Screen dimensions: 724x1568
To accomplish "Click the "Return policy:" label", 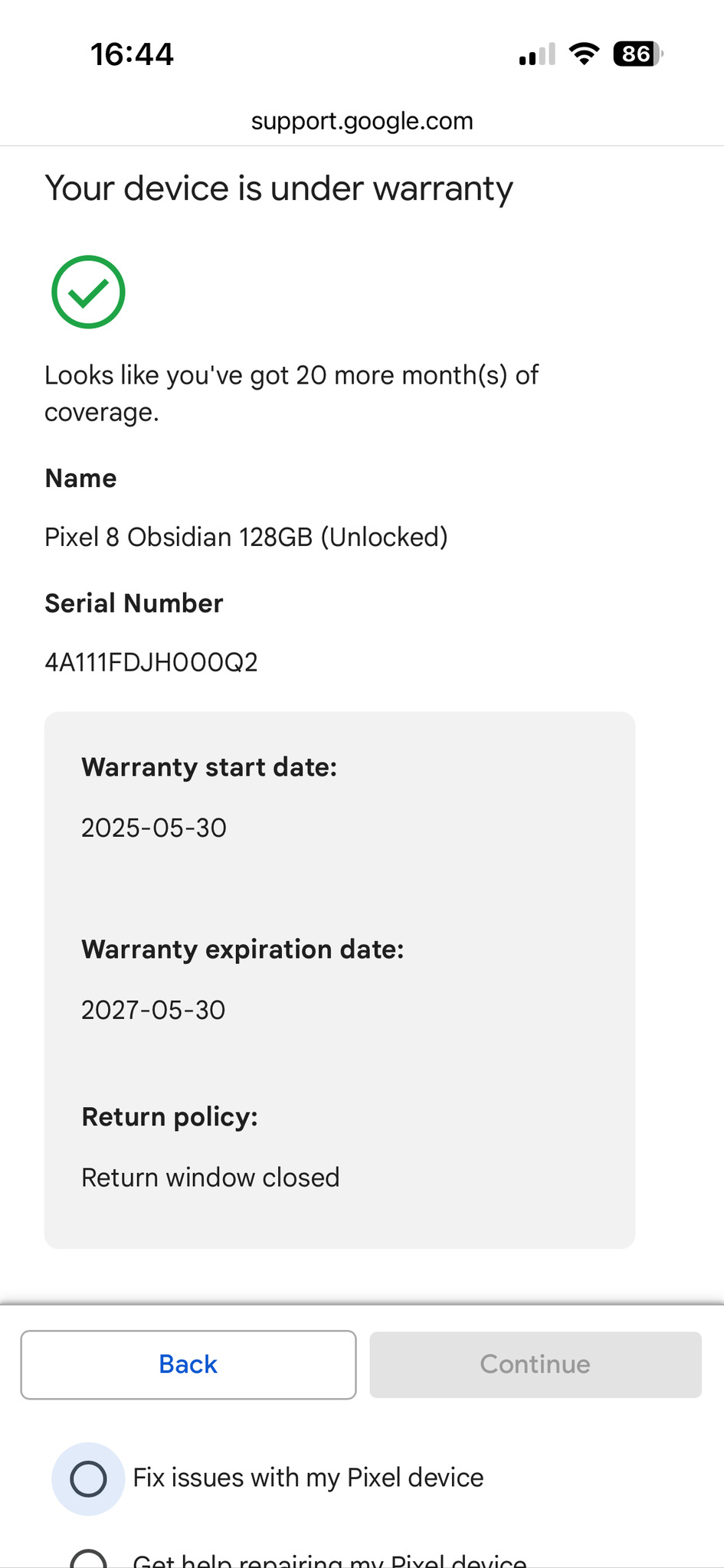I will pyautogui.click(x=169, y=1117).
